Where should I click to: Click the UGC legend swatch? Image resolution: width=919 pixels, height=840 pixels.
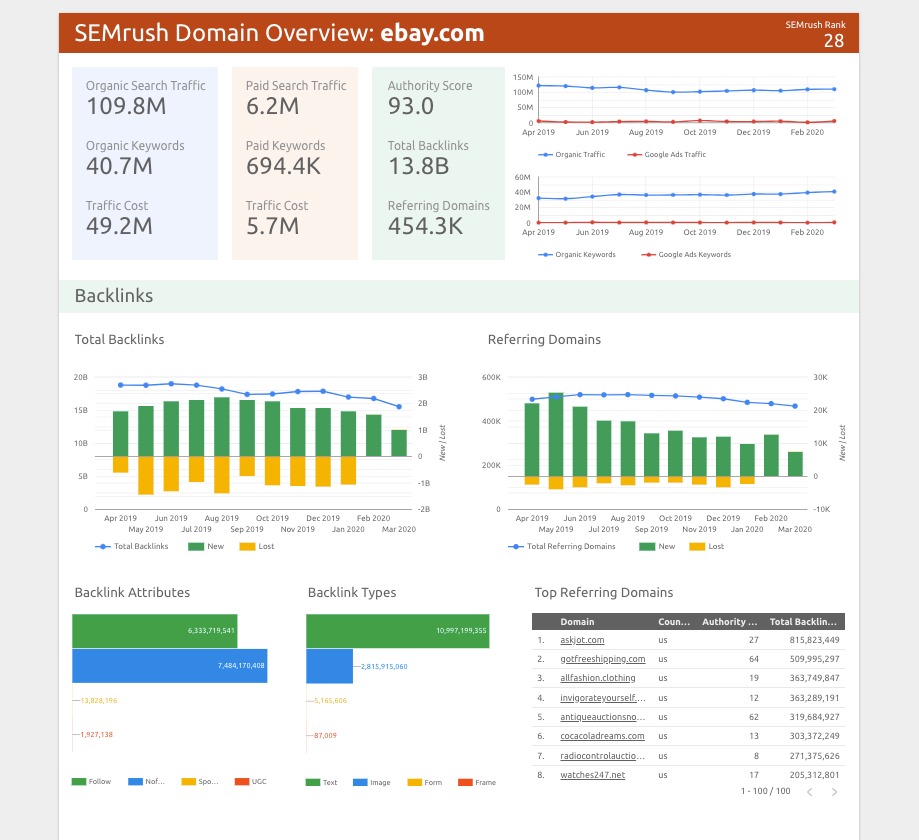[x=242, y=781]
